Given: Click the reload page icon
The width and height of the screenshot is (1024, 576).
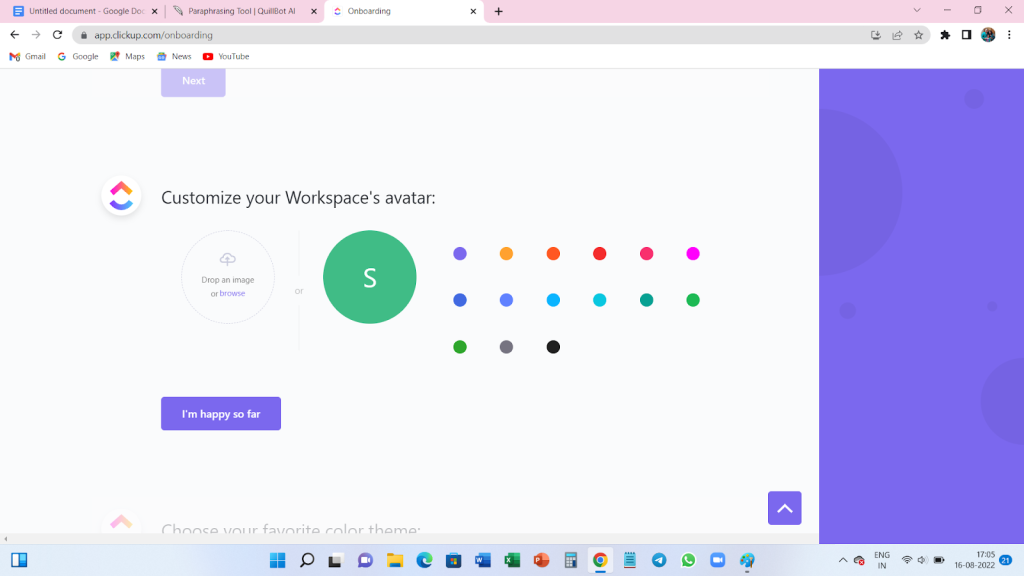Looking at the screenshot, I should (57, 34).
